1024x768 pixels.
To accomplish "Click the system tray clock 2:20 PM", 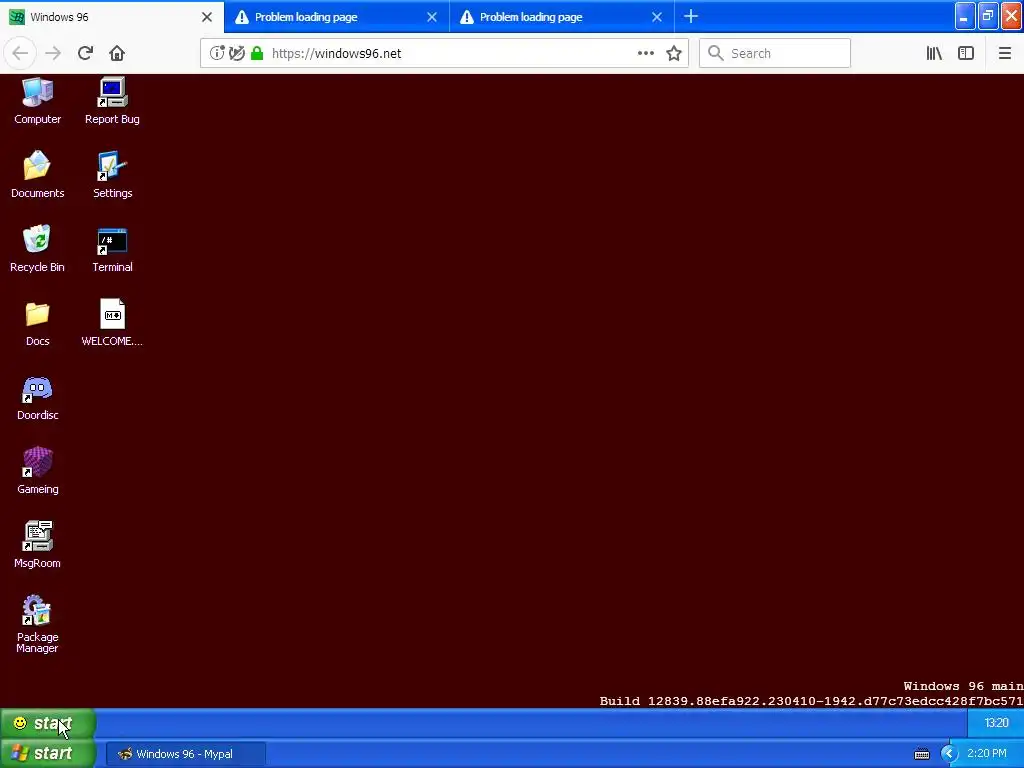I will [986, 754].
